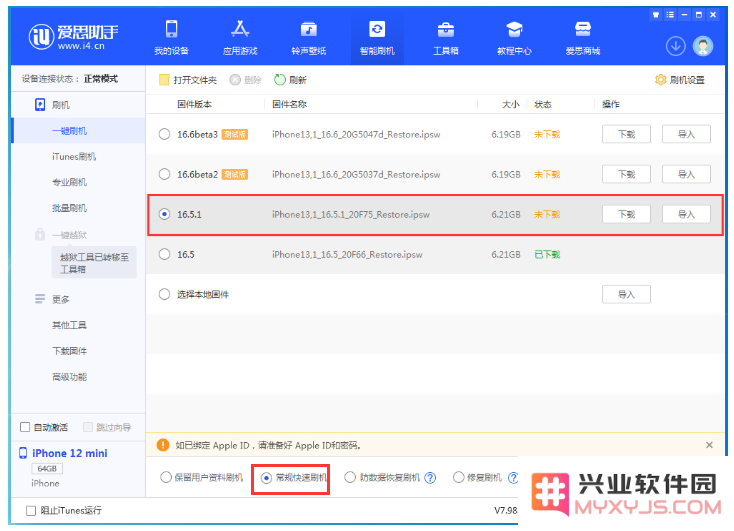The image size is (734, 531).
Task: Select 智能刷机 smart flash icon
Action: click(x=377, y=29)
